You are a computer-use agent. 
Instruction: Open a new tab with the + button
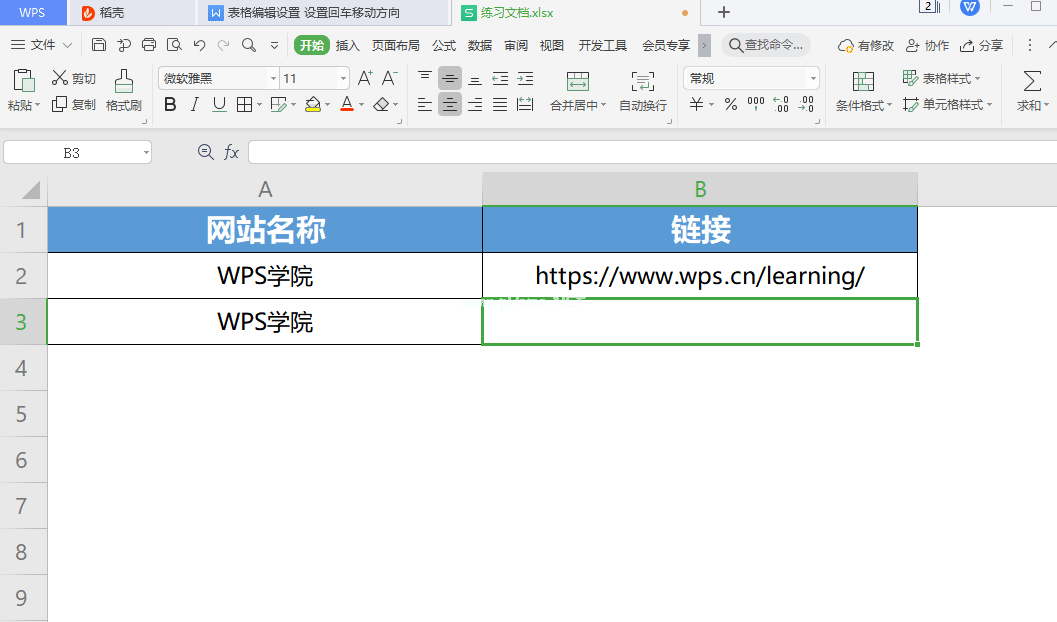click(724, 12)
